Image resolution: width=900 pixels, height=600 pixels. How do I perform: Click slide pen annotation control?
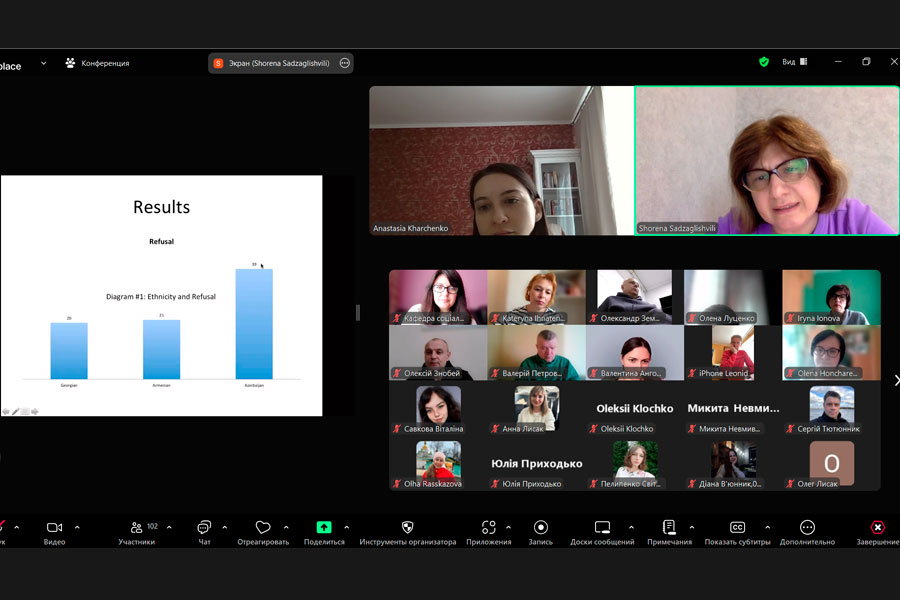click(x=15, y=412)
